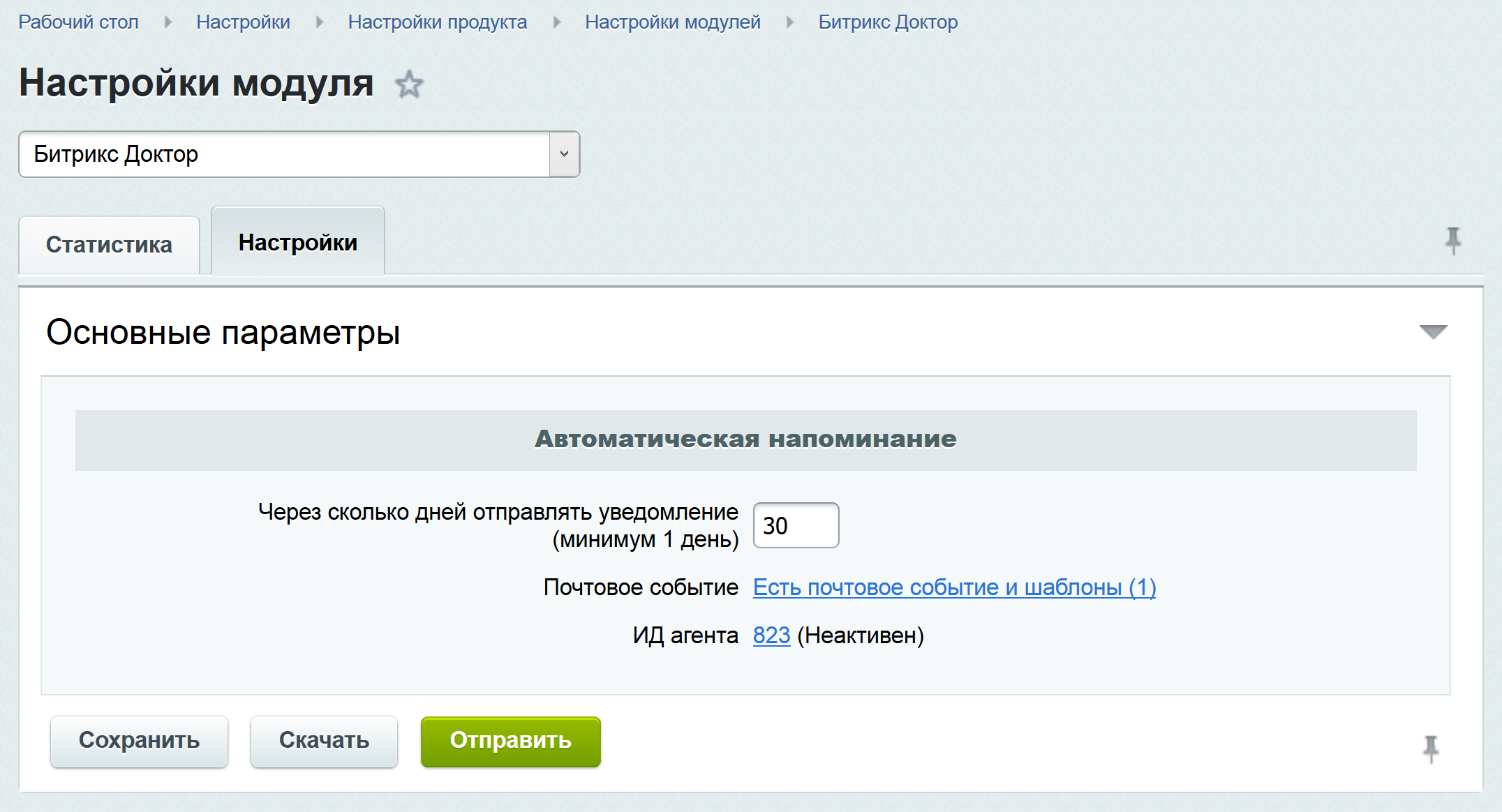
Task: Click the pin icon beside the Отправить button
Action: click(1431, 749)
